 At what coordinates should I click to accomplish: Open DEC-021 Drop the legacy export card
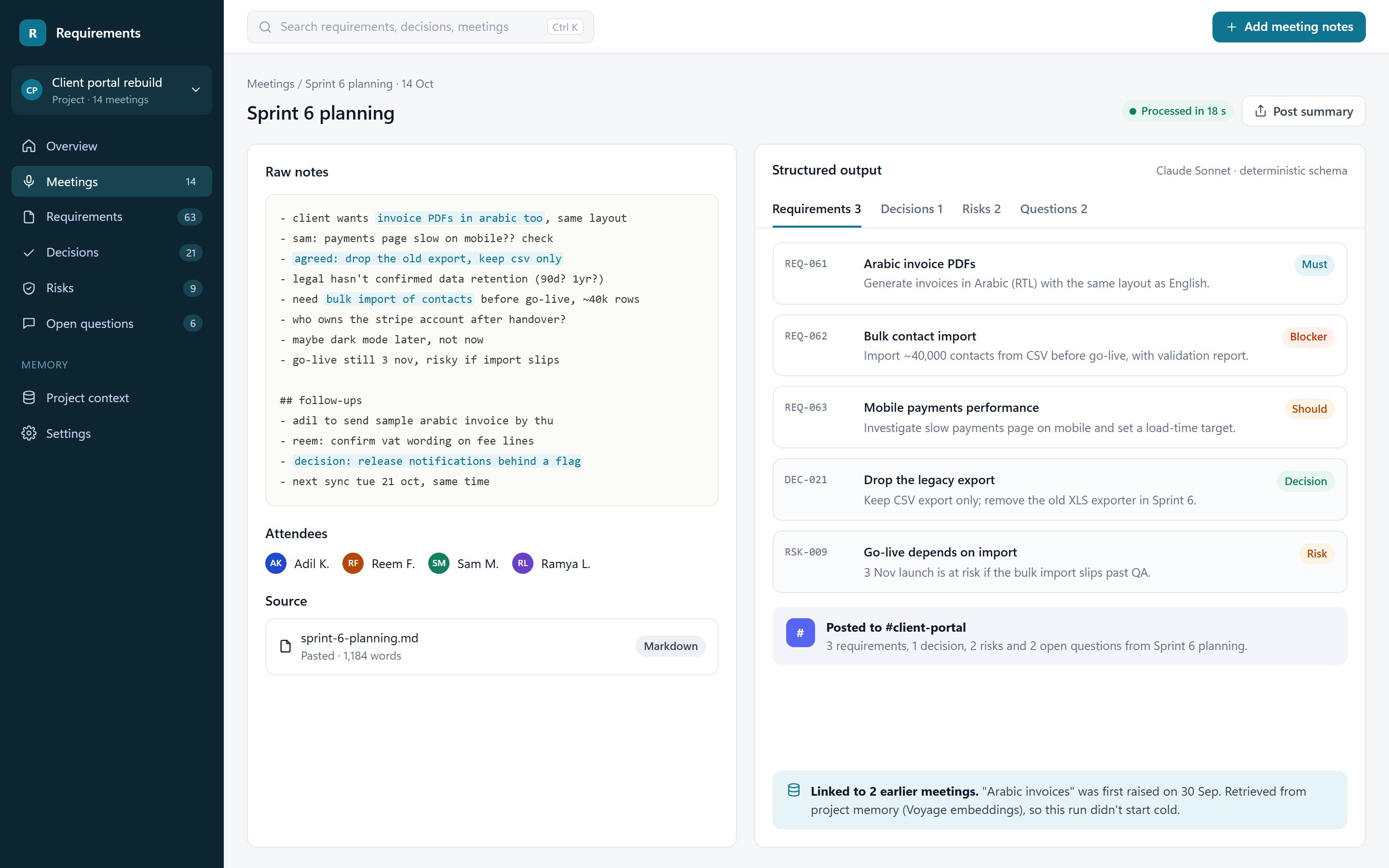(x=1060, y=489)
